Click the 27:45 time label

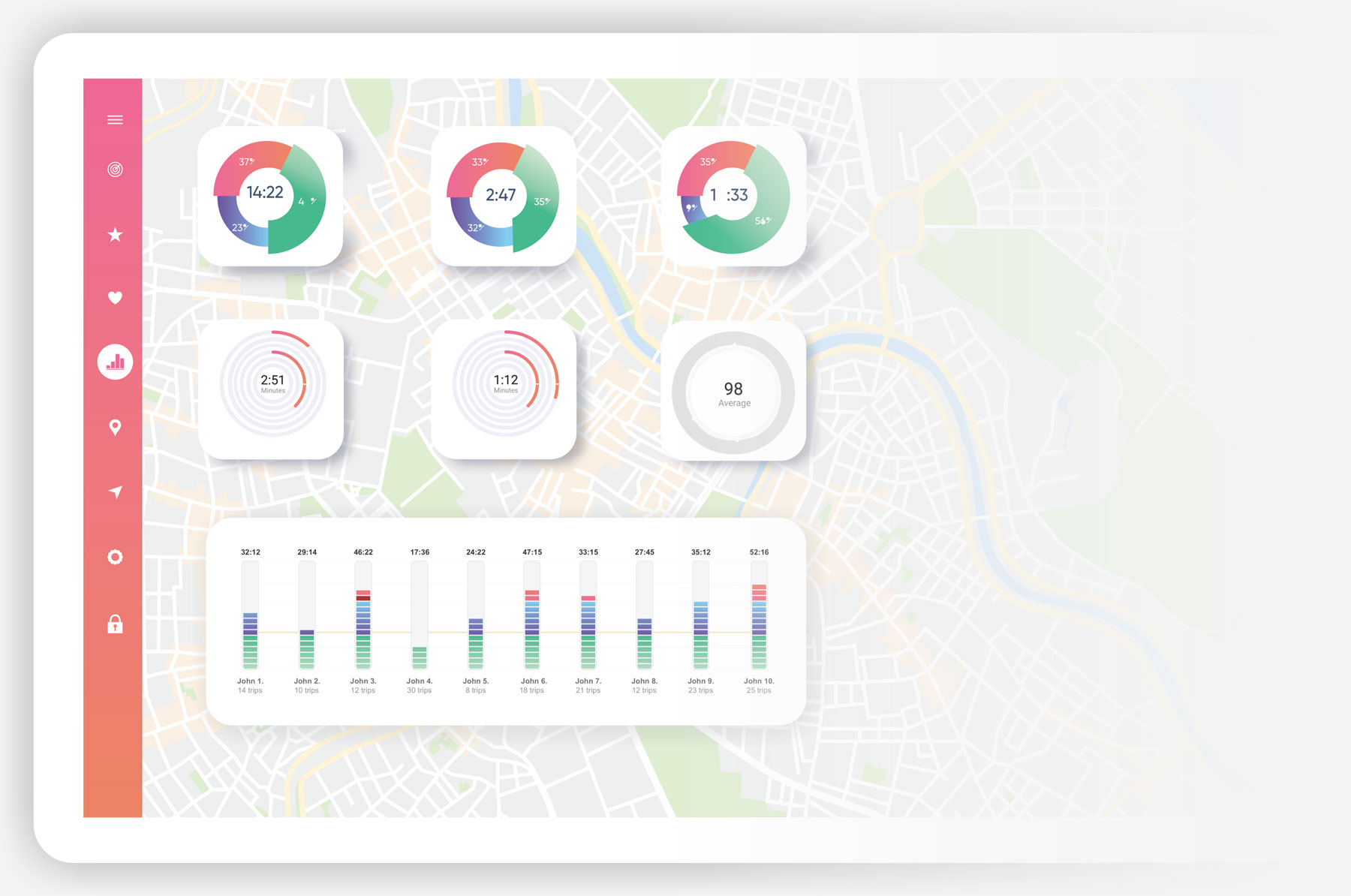645,552
